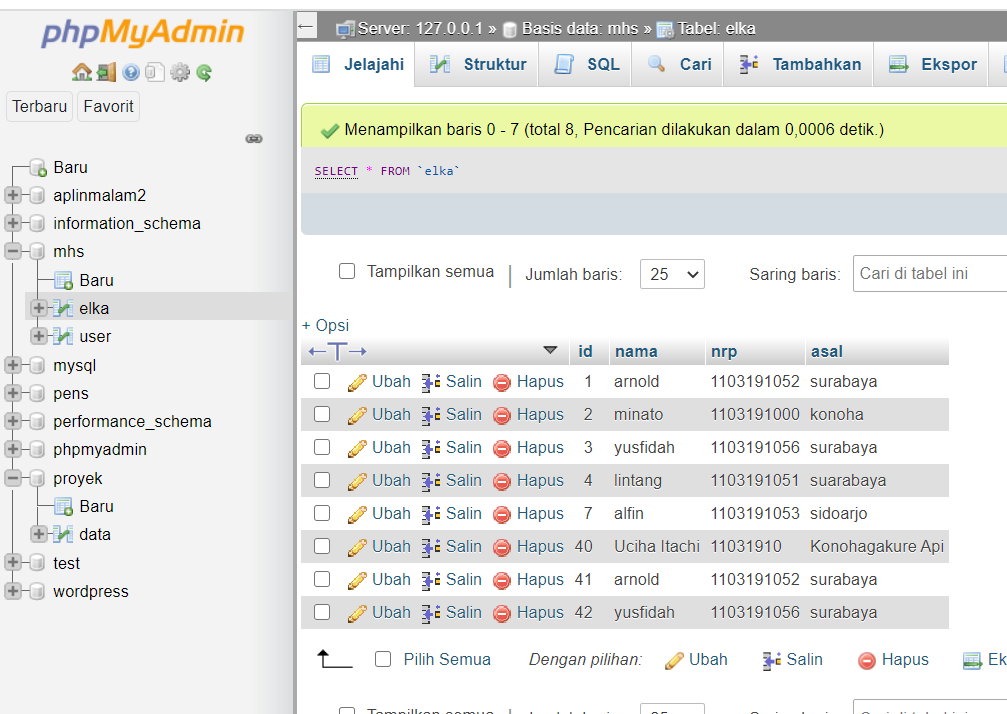Open the phpMyAdmin home icon

82,73
